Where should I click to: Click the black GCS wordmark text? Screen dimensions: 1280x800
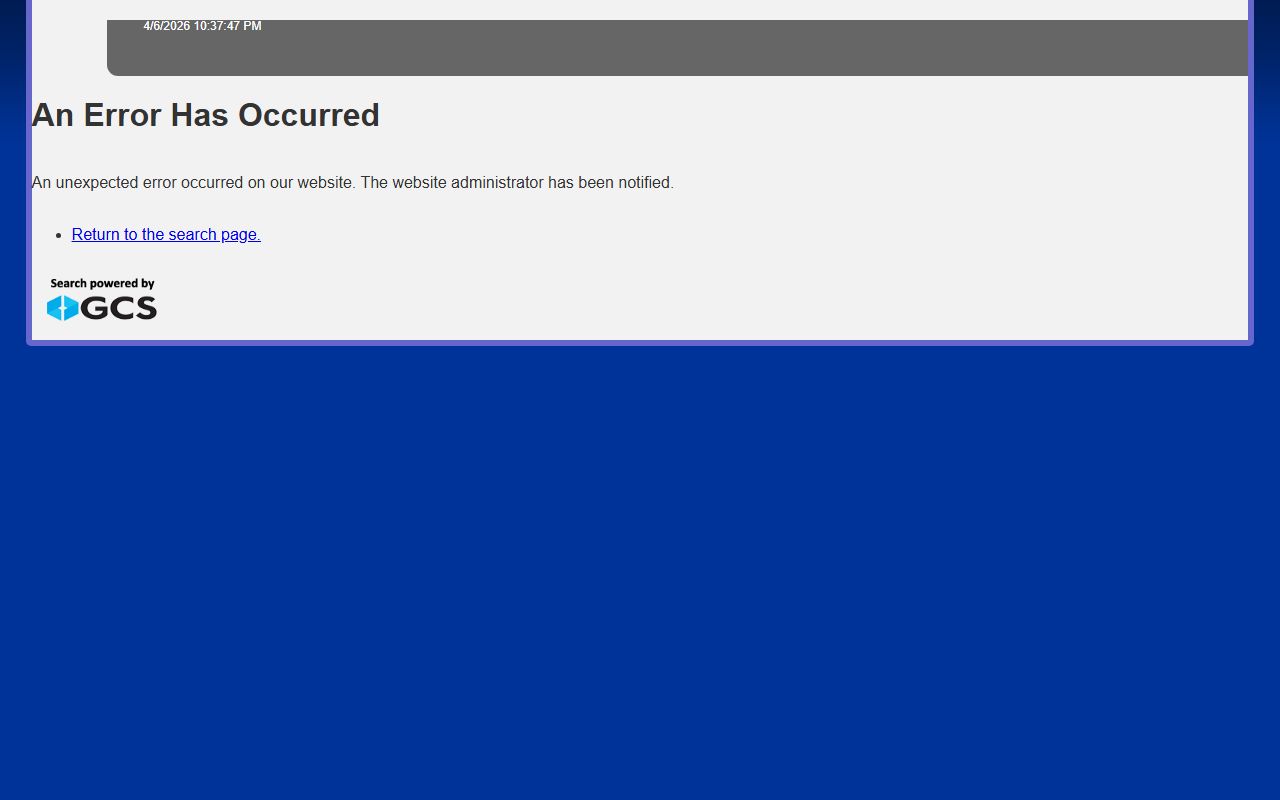(x=119, y=308)
